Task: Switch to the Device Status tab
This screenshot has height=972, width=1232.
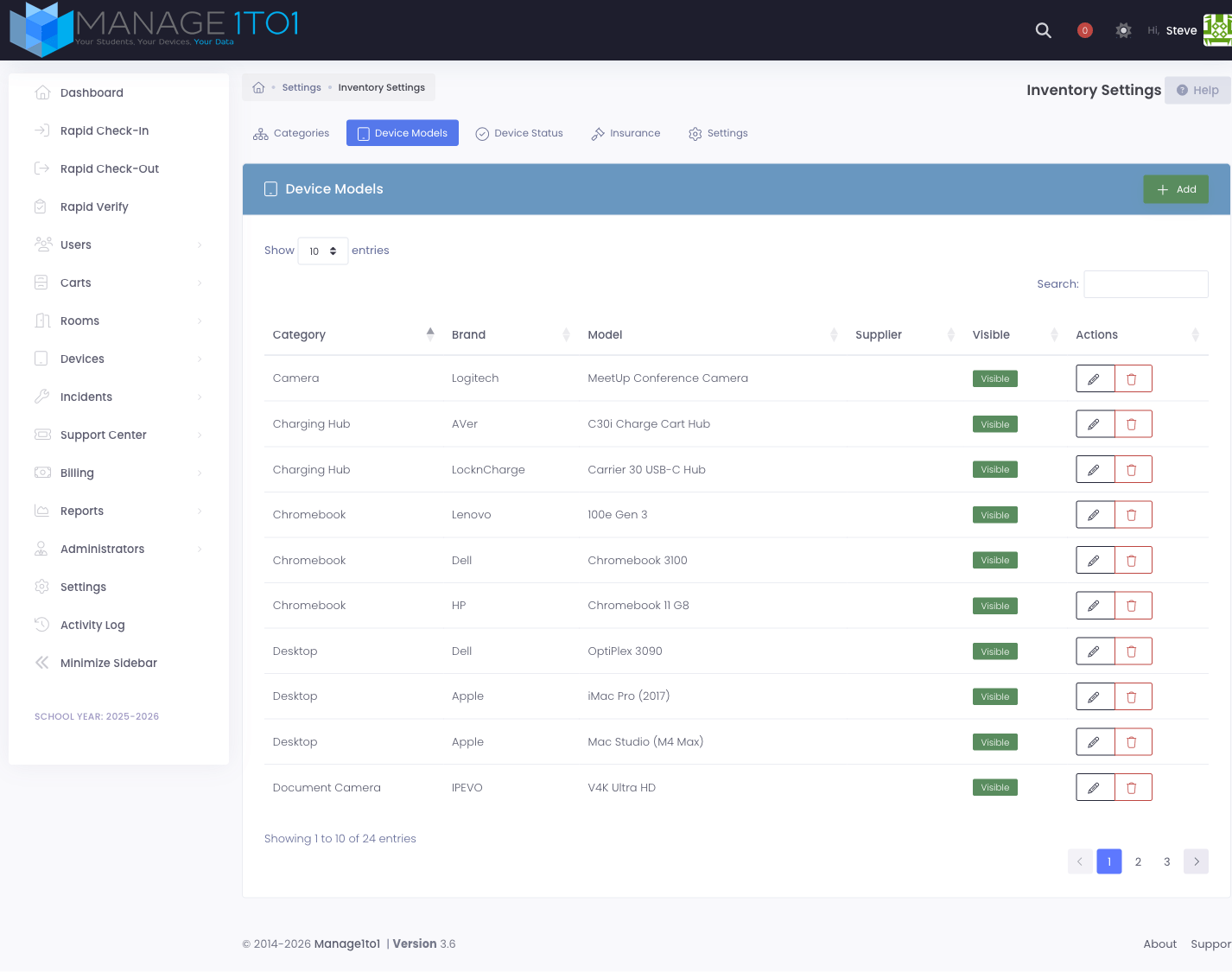Action: [519, 133]
